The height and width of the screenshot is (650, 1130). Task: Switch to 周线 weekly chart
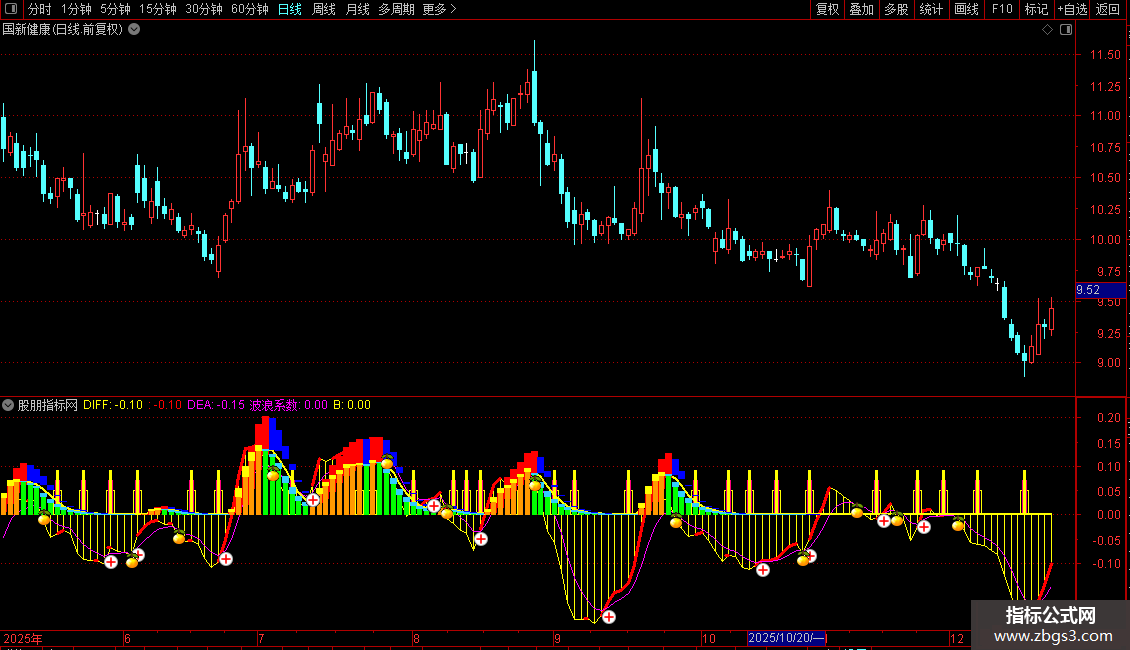(324, 9)
